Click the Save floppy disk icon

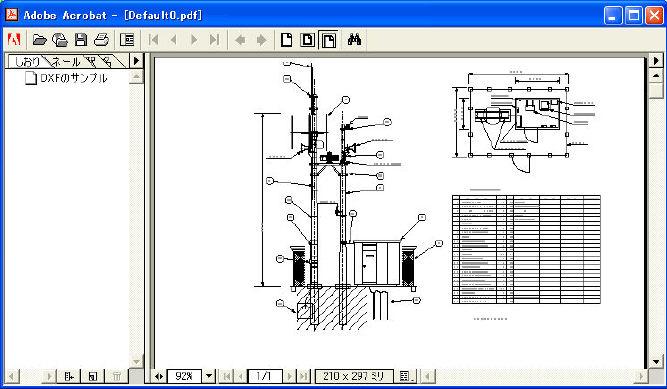[x=81, y=40]
